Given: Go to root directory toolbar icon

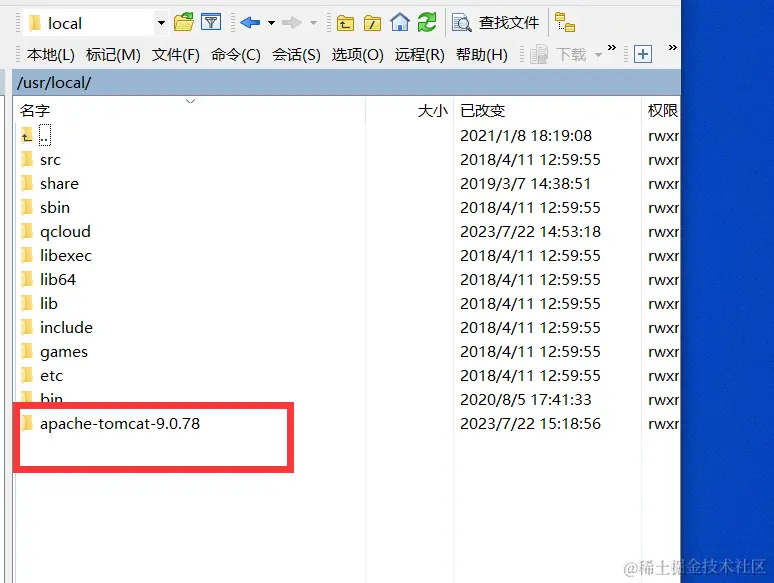Looking at the screenshot, I should click(372, 23).
